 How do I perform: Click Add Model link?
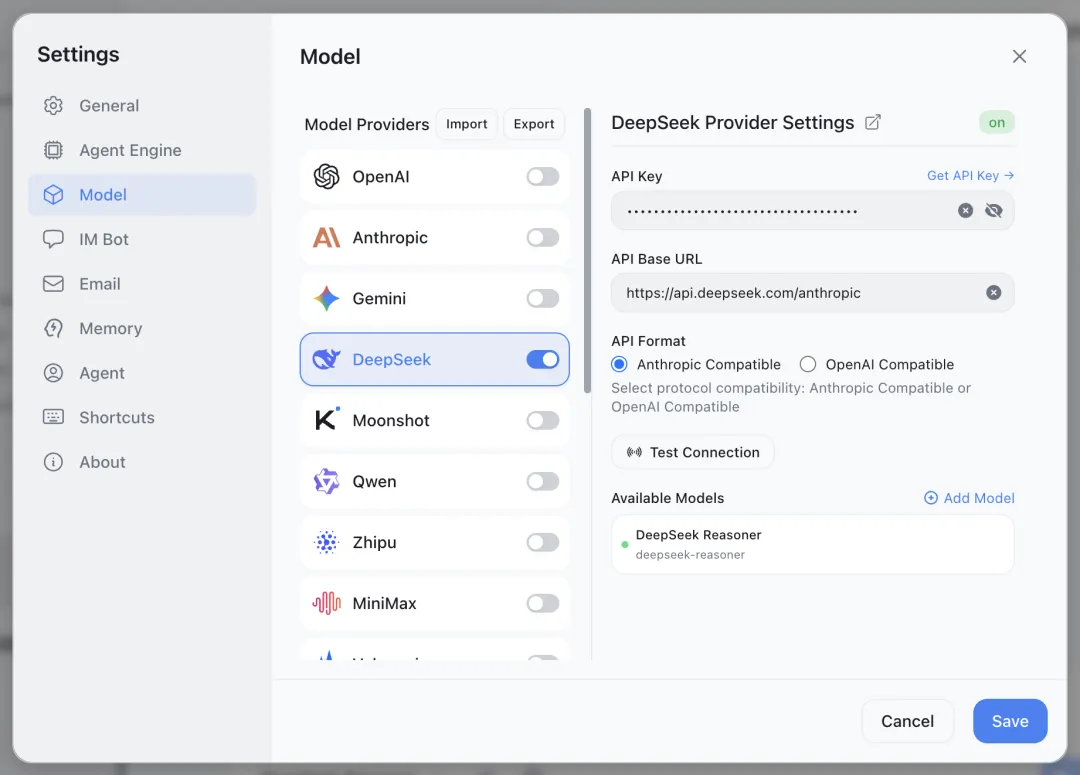pyautogui.click(x=969, y=498)
